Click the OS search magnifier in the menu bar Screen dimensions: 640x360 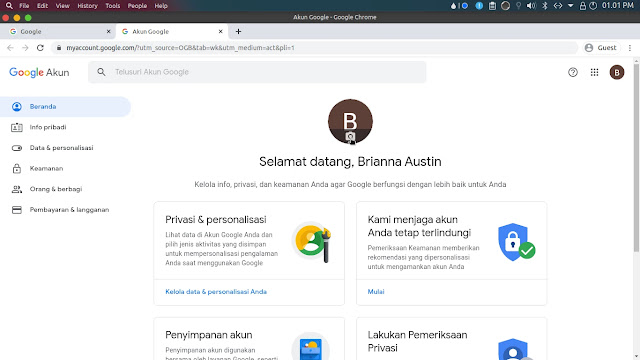click(x=9, y=6)
